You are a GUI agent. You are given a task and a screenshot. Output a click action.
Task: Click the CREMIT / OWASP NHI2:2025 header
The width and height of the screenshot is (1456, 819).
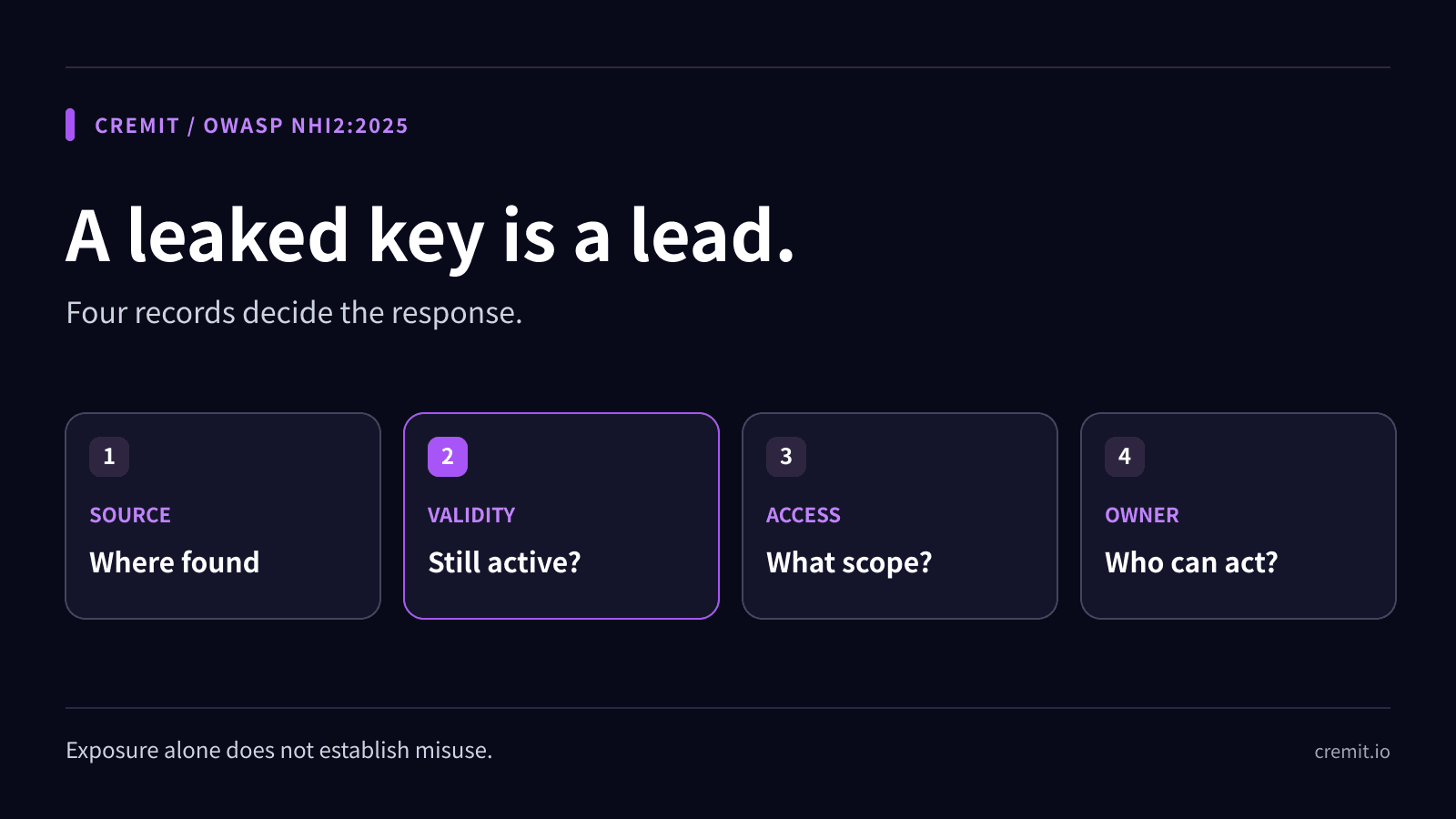point(252,126)
